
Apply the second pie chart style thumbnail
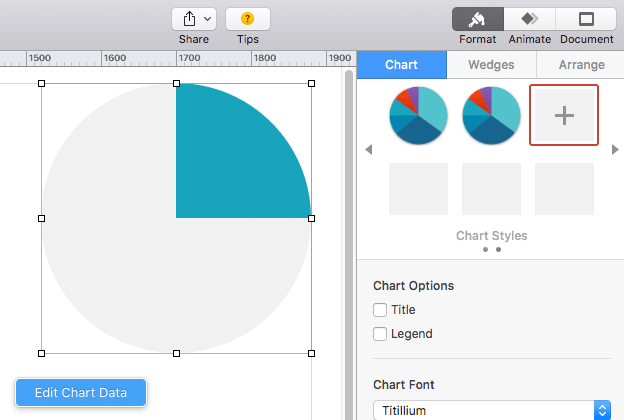coord(491,115)
